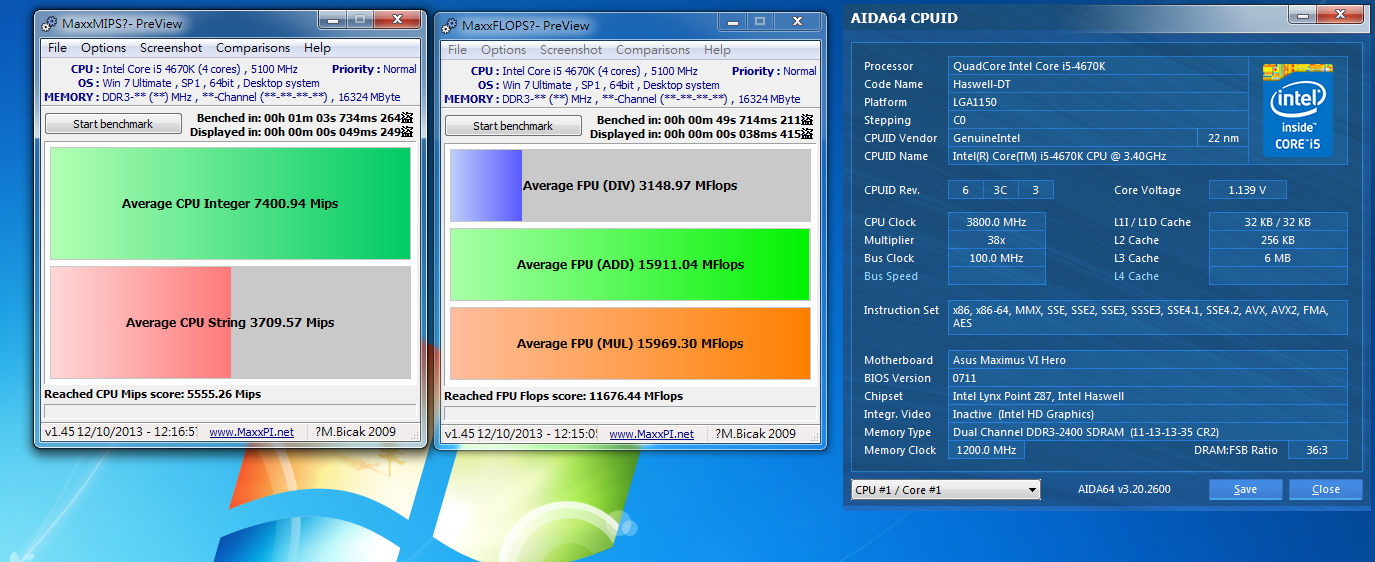Click Average FPU (MUL) 15969.30 MFlops bar
1375x562 pixels.
(630, 343)
